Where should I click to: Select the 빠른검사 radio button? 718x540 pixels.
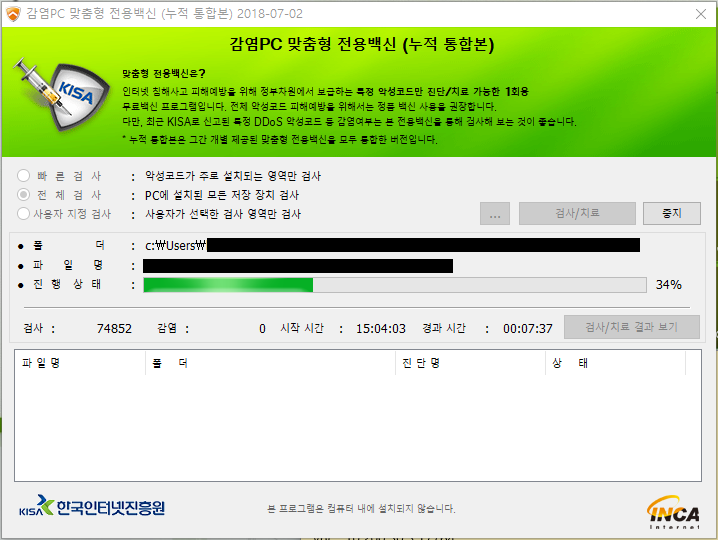[23, 176]
